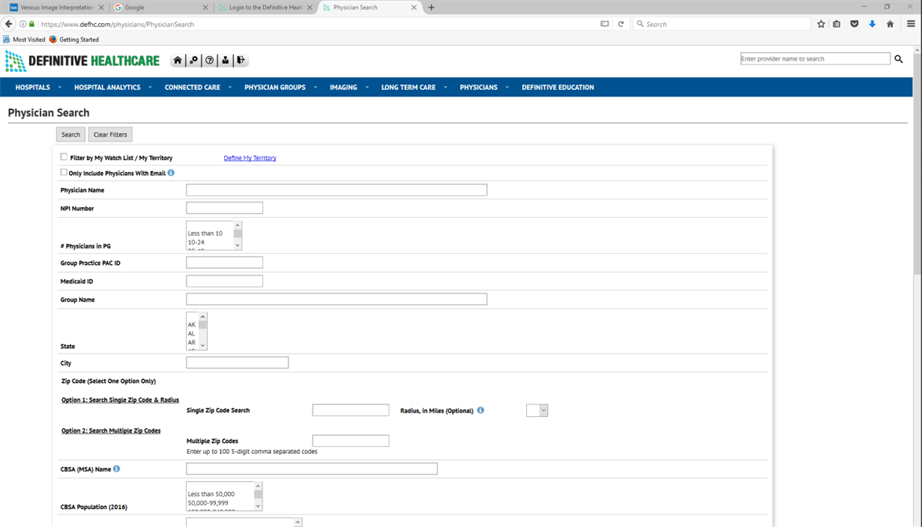Expand the Long Term Care menu arrow
Viewport: 922px width, 527px height.
point(446,87)
